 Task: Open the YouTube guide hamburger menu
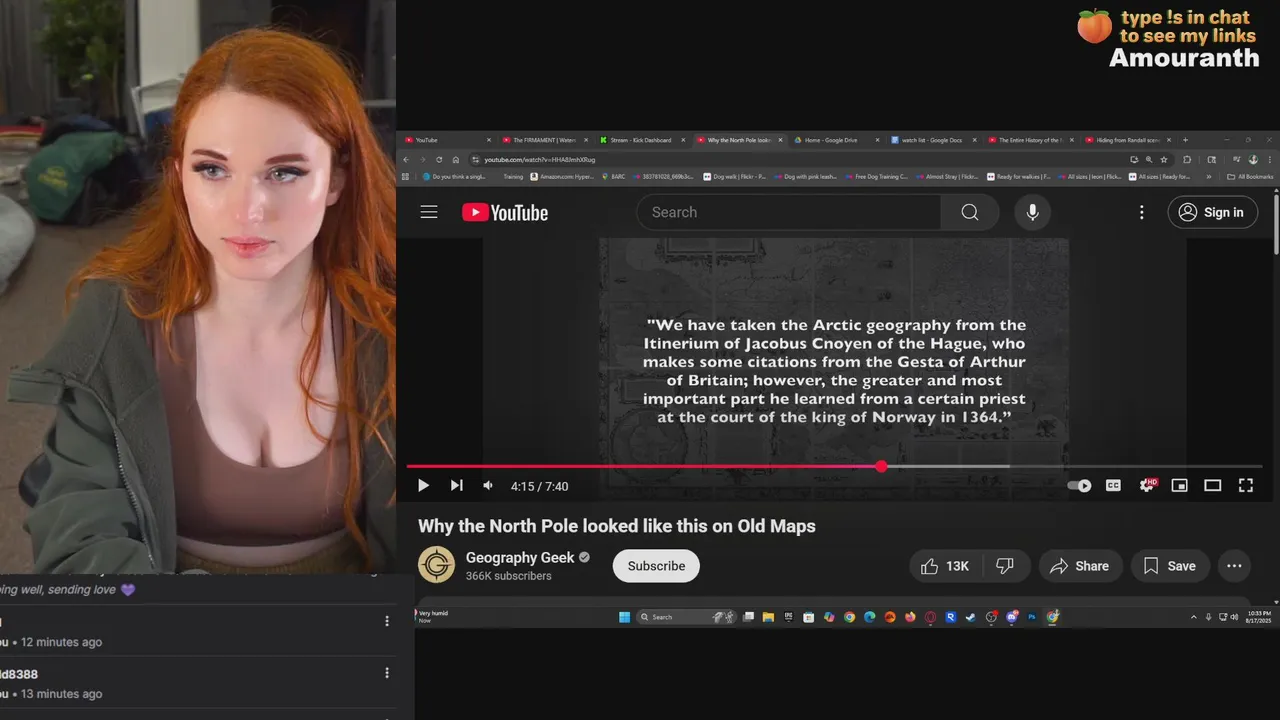click(x=429, y=212)
